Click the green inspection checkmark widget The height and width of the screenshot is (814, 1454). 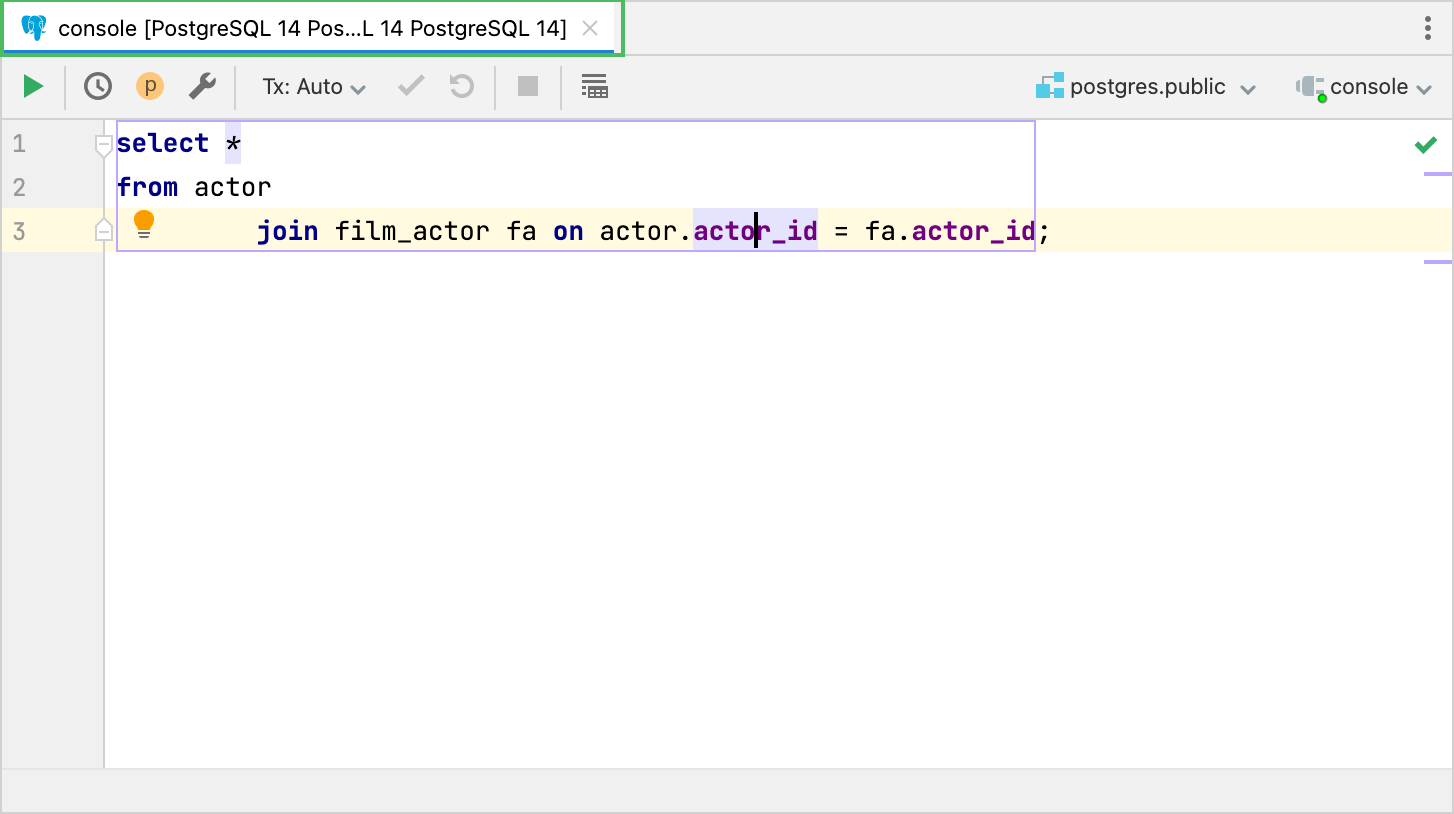pyautogui.click(x=1426, y=145)
